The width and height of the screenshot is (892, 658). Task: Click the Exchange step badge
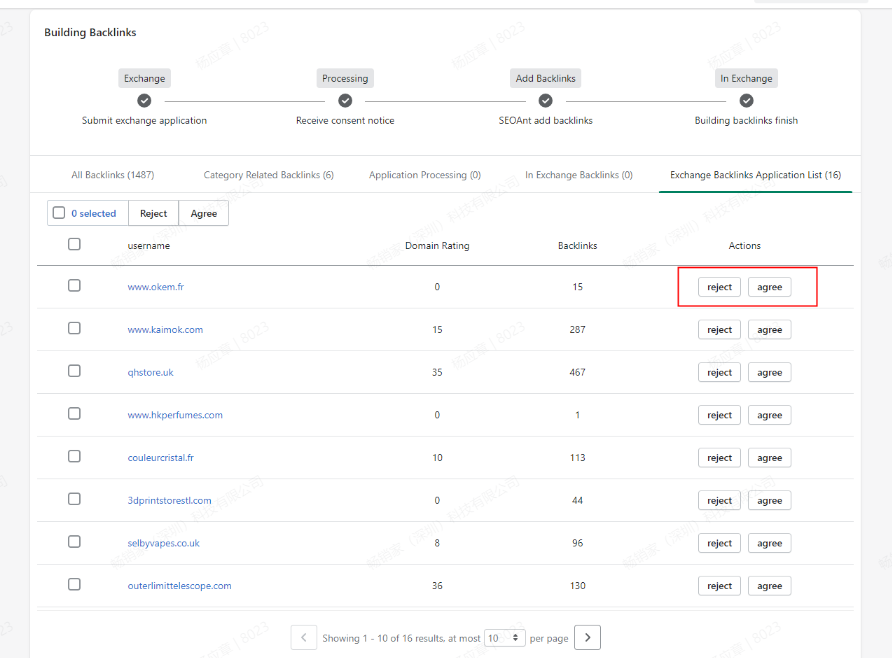coord(144,78)
